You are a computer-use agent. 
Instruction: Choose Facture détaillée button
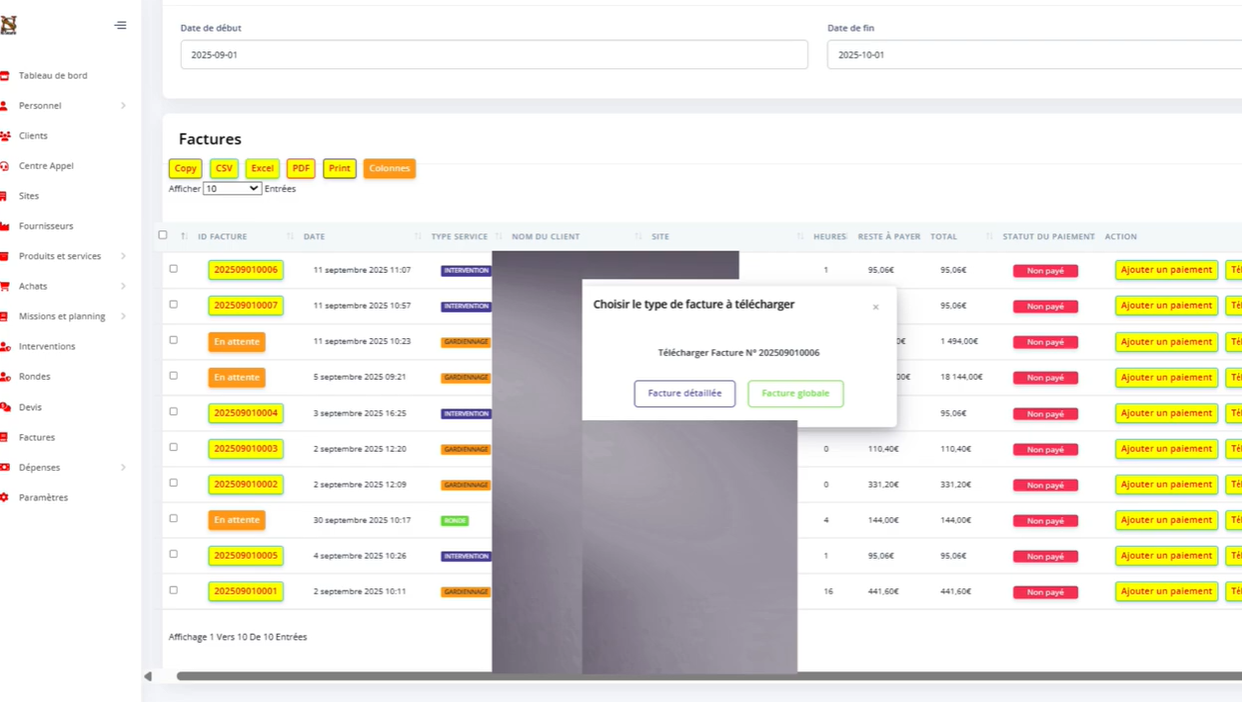tap(685, 393)
